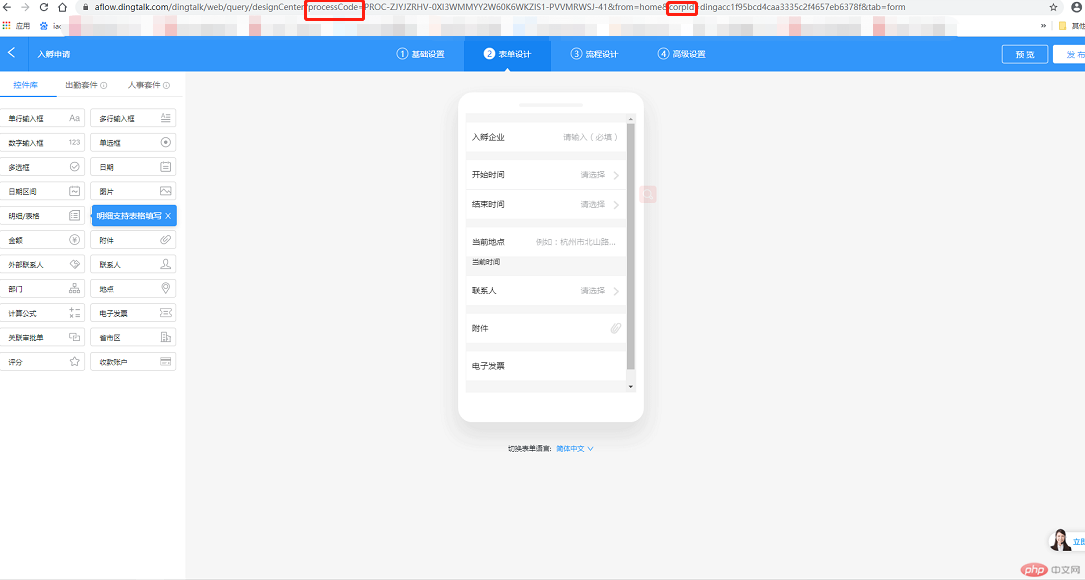This screenshot has height=580, width=1085.
Task: Select the 计算公式 formula component
Action: 43,312
